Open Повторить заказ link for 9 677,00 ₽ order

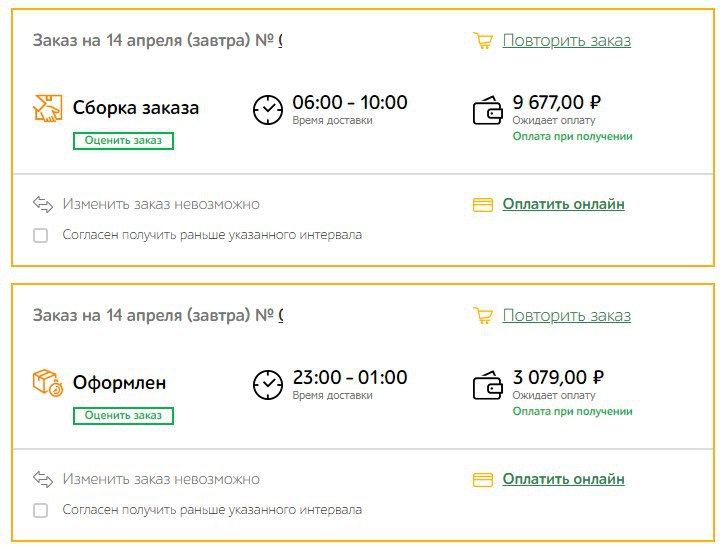[x=567, y=41]
